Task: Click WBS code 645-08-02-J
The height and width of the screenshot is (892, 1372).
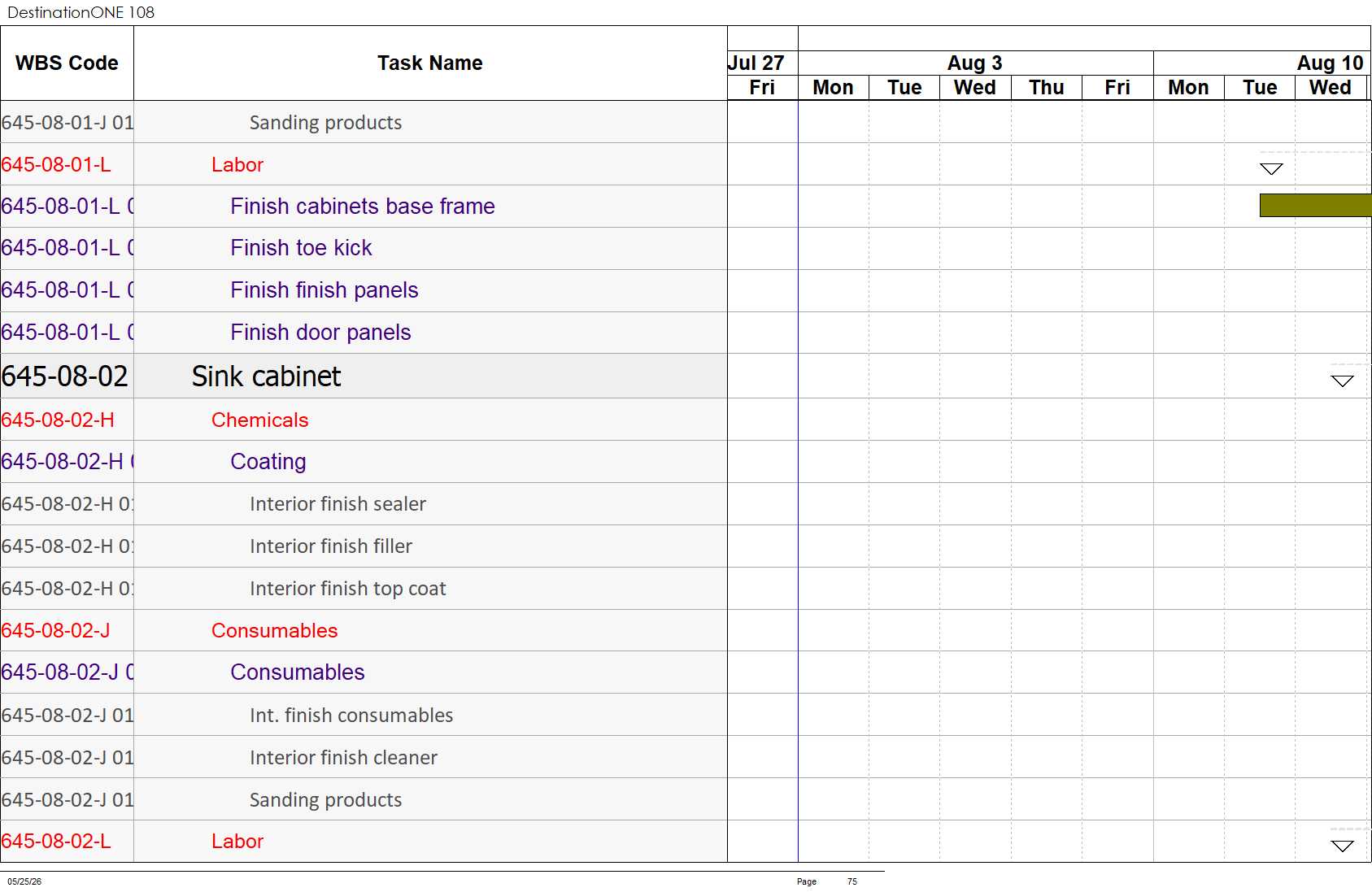Action: point(55,631)
